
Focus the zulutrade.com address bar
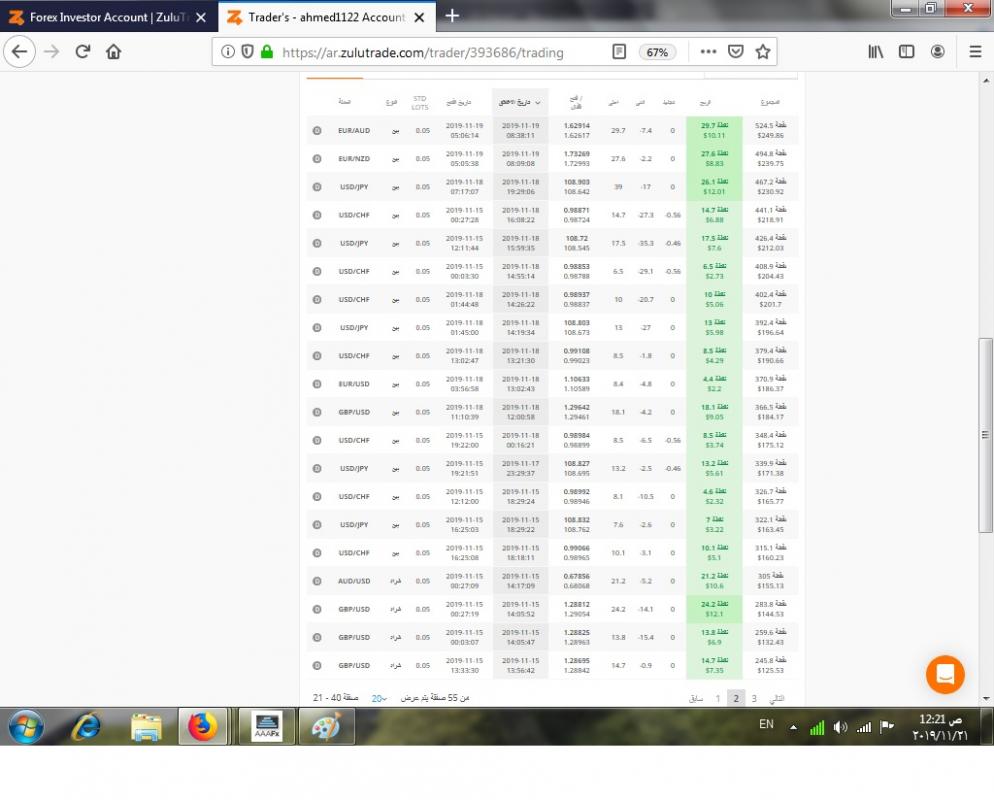(422, 53)
